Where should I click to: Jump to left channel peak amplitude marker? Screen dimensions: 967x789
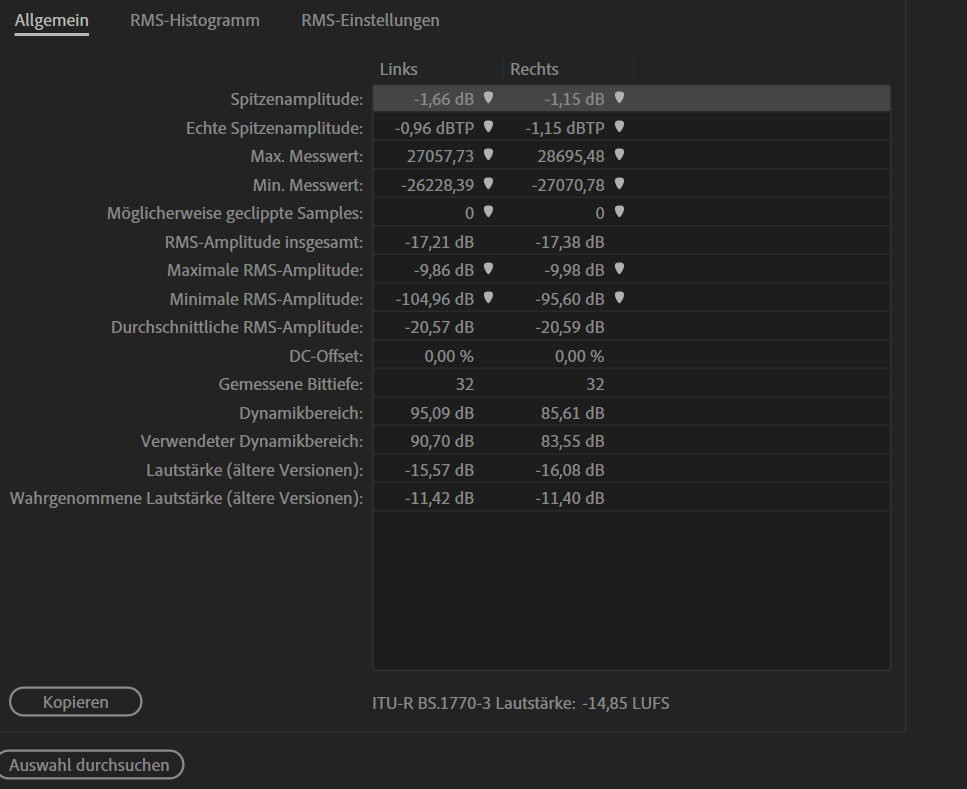(488, 98)
